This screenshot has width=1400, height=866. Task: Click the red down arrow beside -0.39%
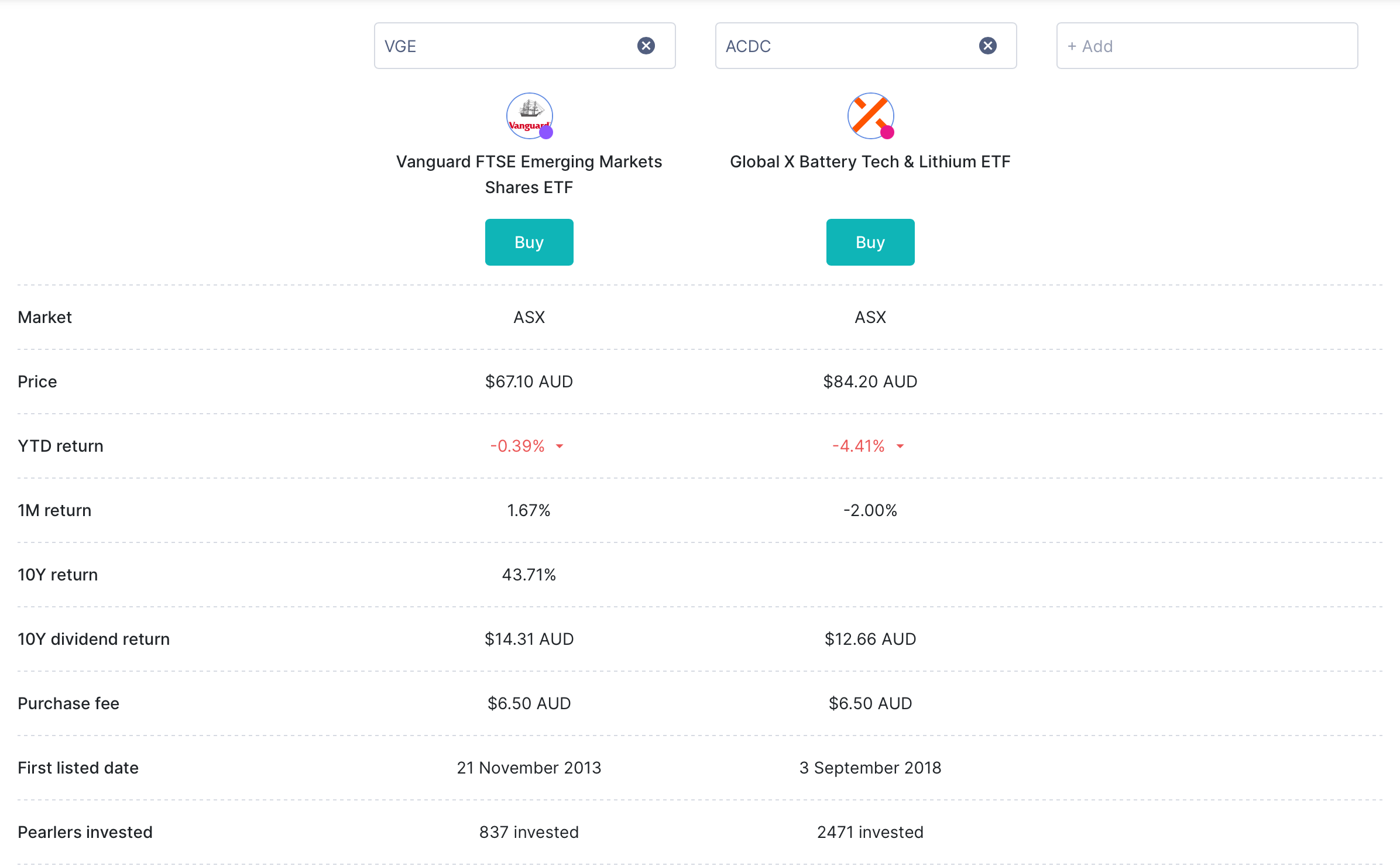click(560, 446)
